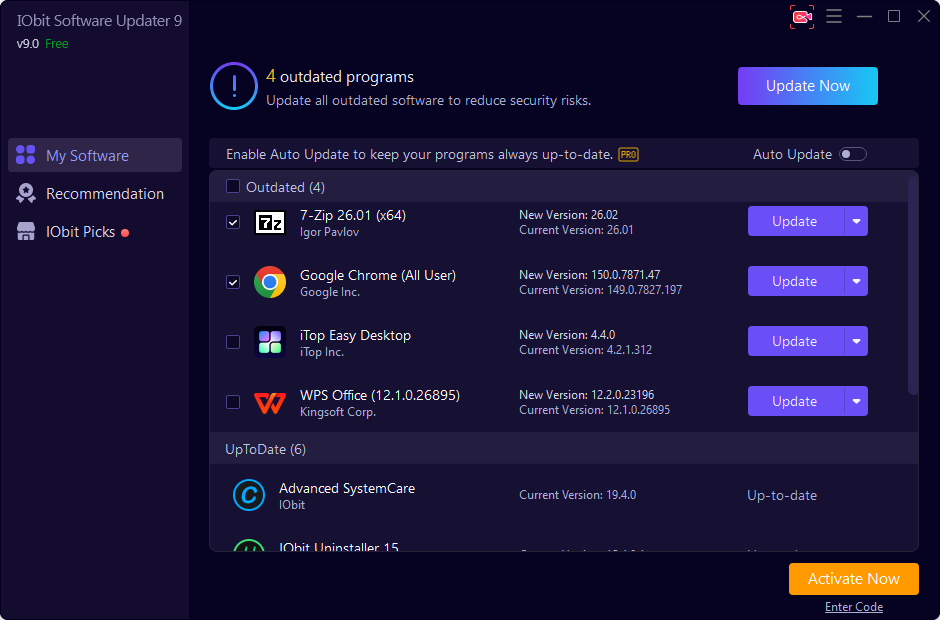Expand the WPS Office Update dropdown arrow
Screen dimensions: 940x620
coord(856,401)
